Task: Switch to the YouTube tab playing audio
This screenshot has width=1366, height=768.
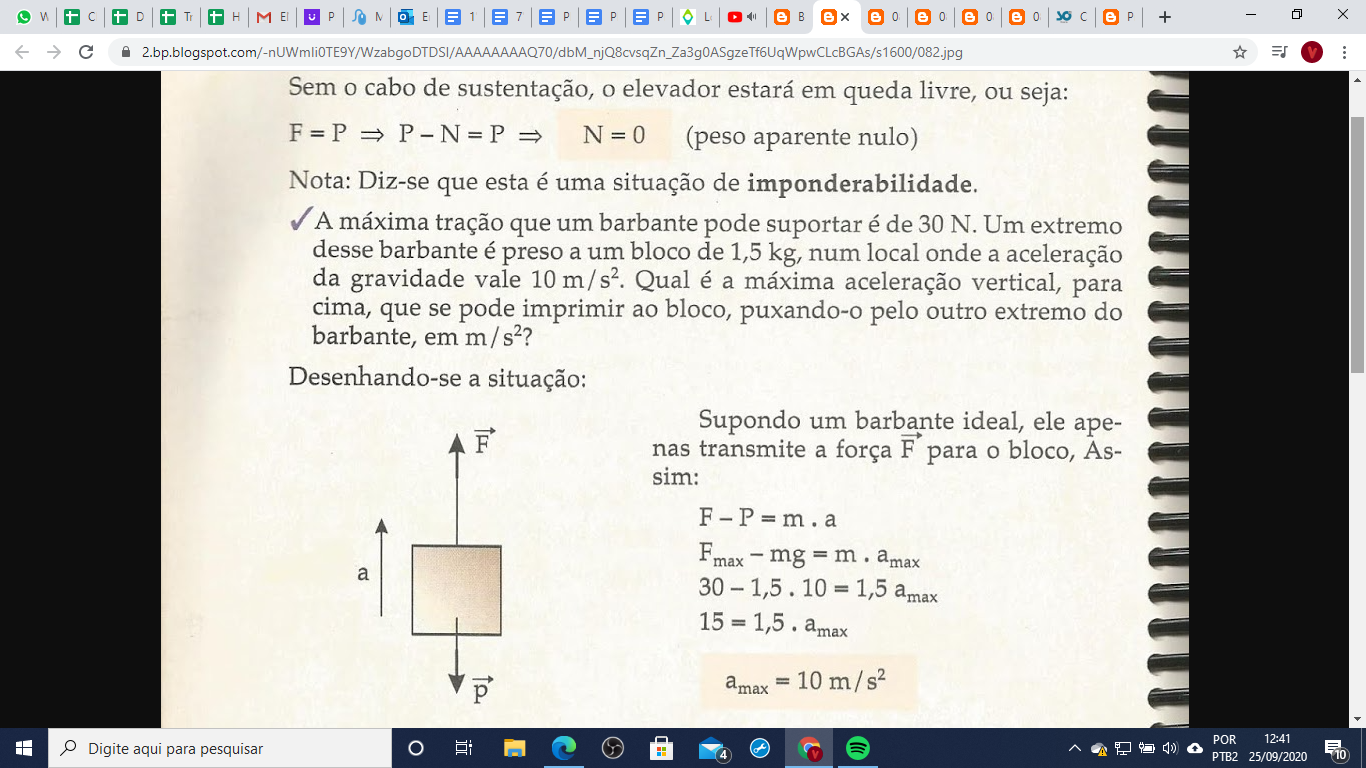Action: click(x=742, y=17)
